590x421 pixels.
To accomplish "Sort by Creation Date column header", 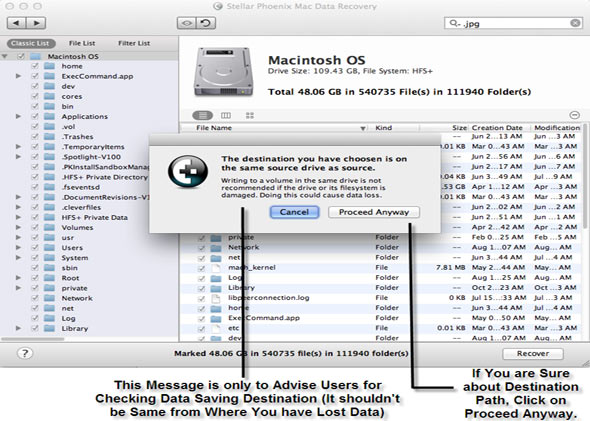I will click(x=499, y=128).
